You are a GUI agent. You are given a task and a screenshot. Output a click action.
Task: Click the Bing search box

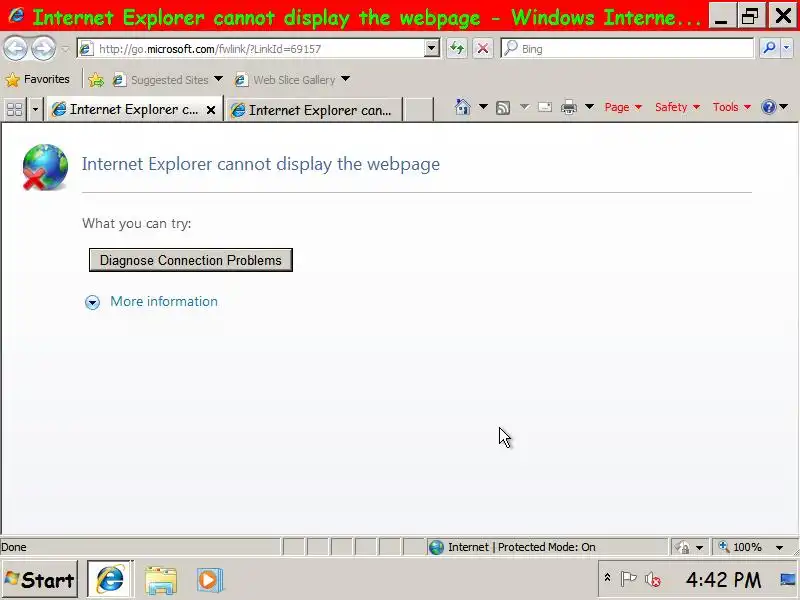[627, 49]
